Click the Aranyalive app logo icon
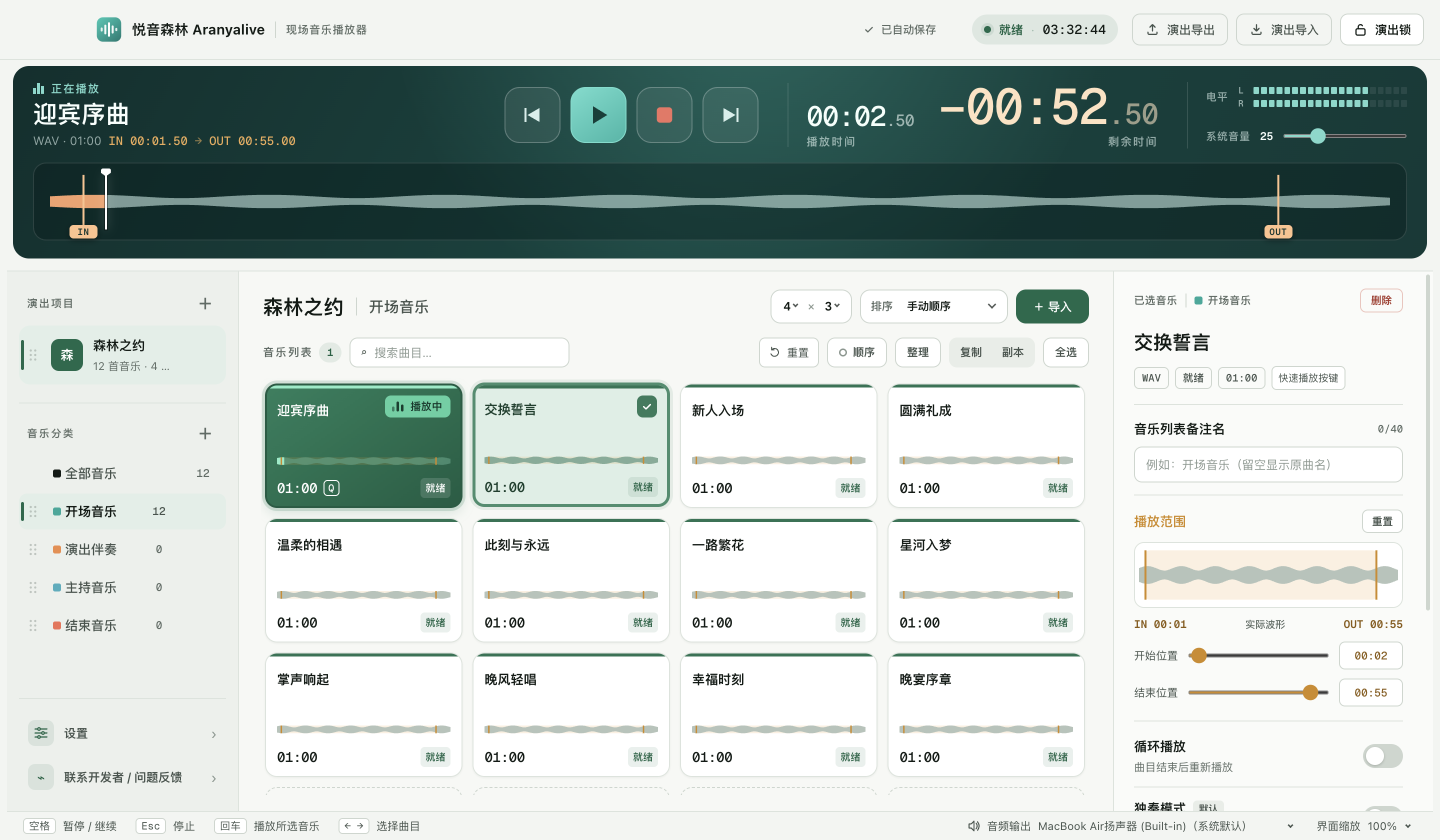Screen dimensions: 1440x840 tap(108, 29)
